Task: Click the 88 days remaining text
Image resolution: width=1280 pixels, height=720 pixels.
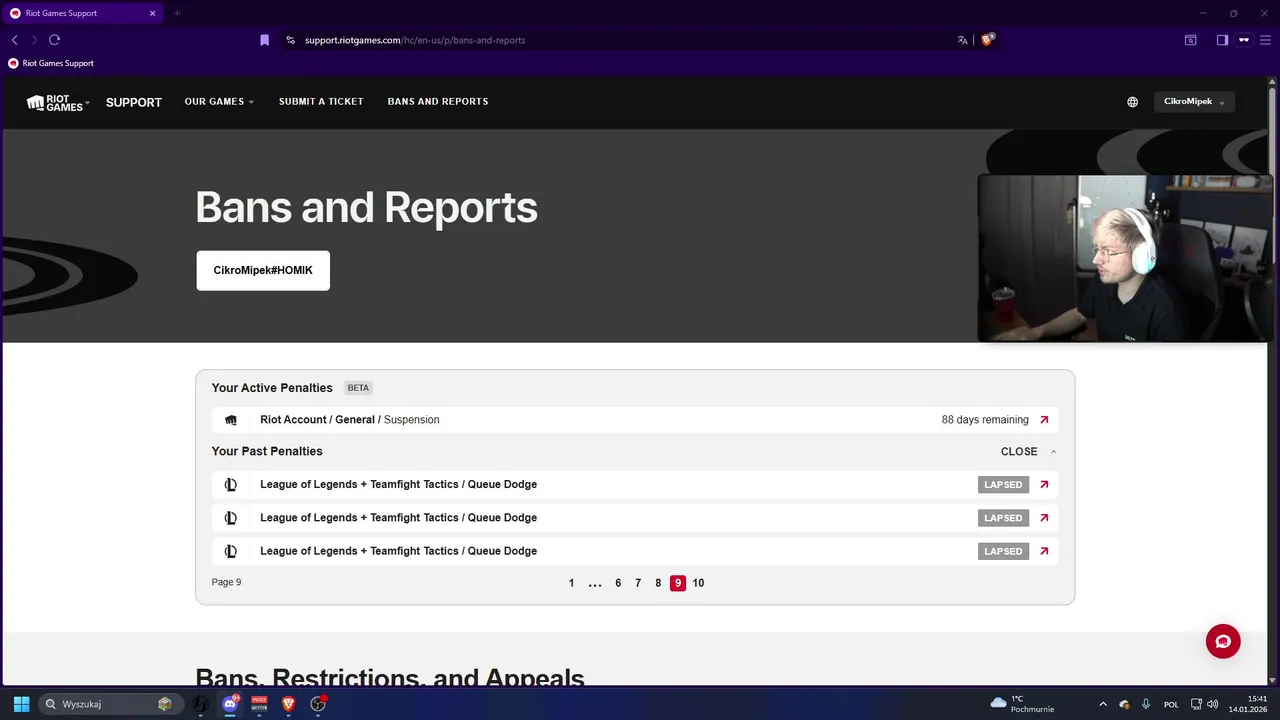Action: coord(985,420)
